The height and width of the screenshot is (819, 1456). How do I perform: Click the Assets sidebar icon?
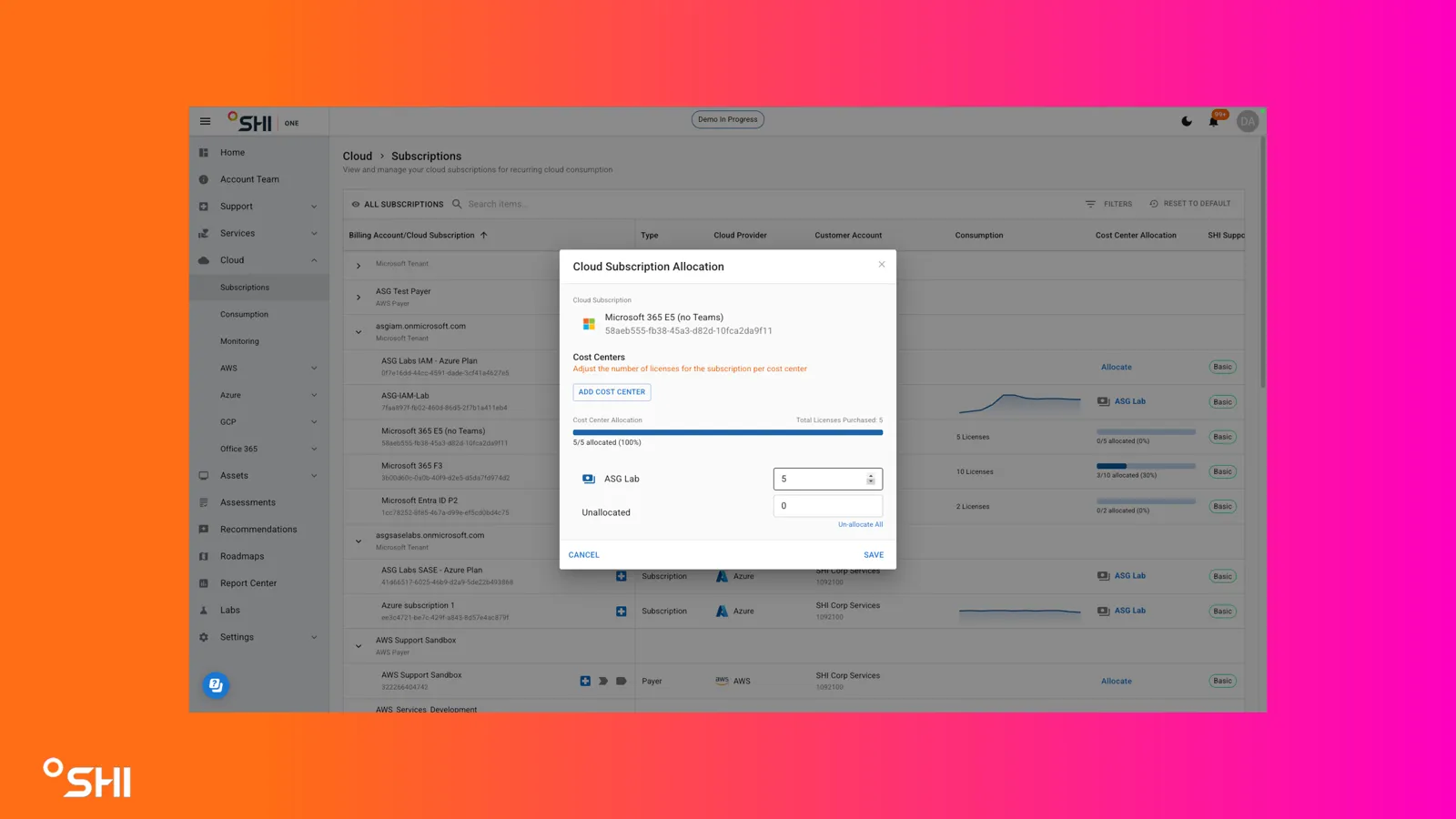pos(204,475)
